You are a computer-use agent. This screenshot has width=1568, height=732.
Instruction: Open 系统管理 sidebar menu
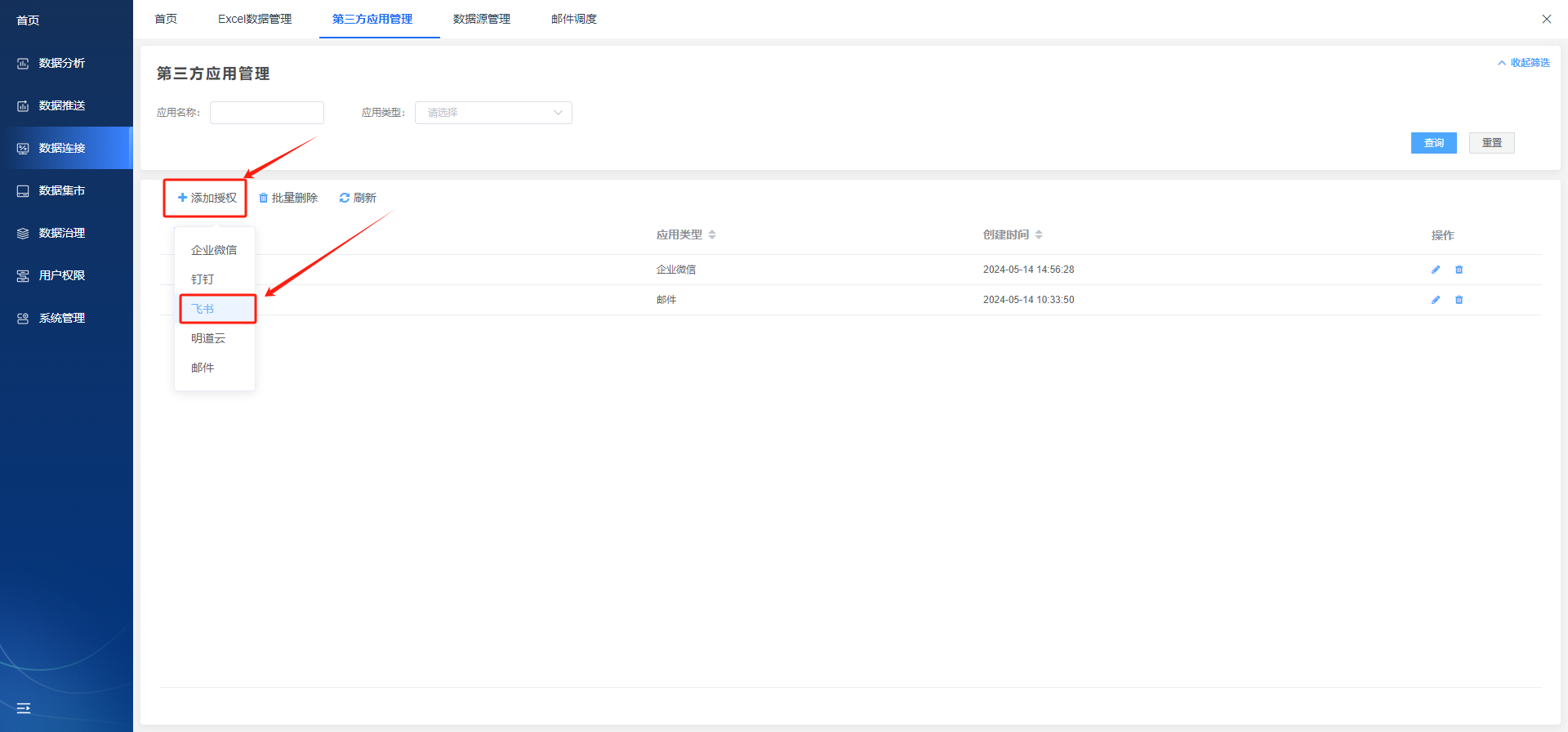[62, 318]
